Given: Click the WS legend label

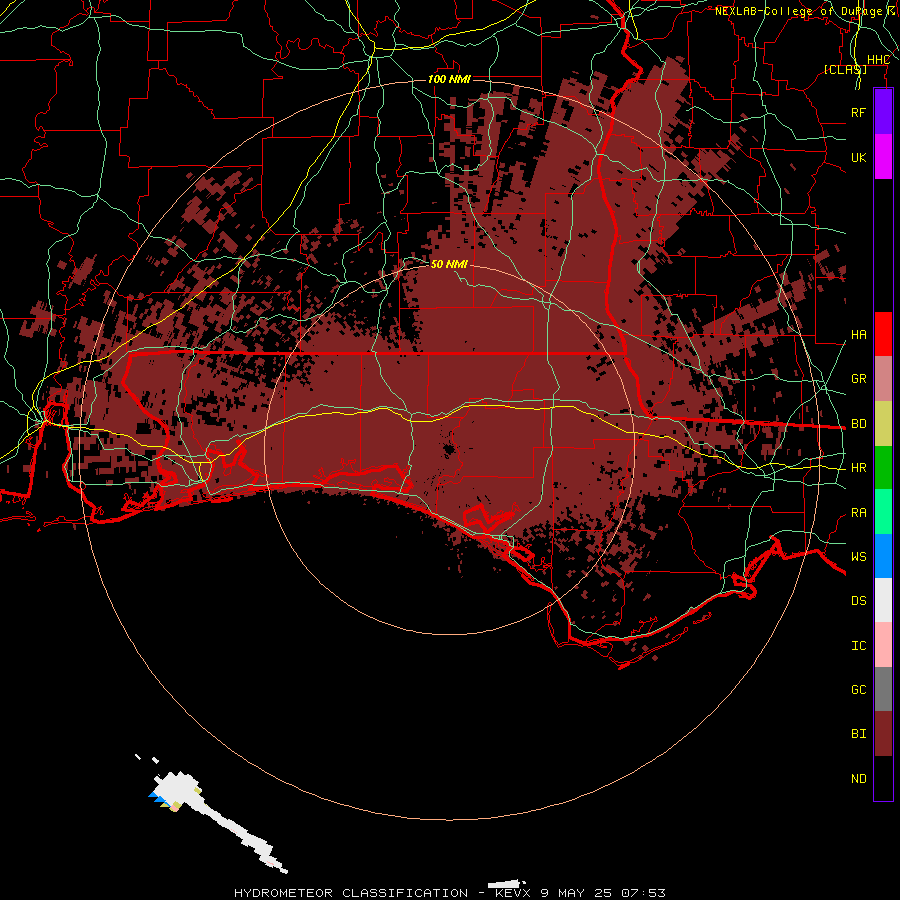Looking at the screenshot, I should coord(859,557).
